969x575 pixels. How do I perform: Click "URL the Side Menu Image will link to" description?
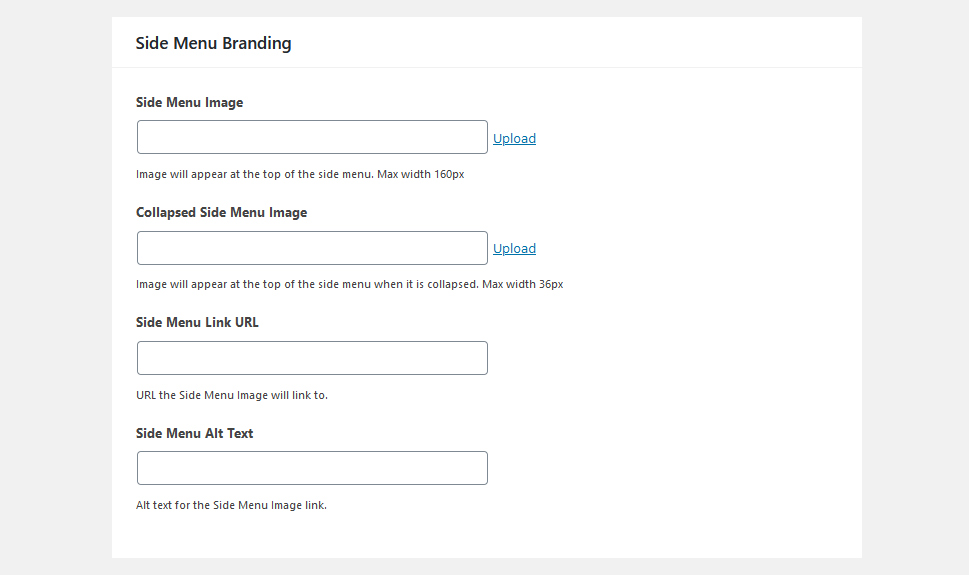[232, 395]
